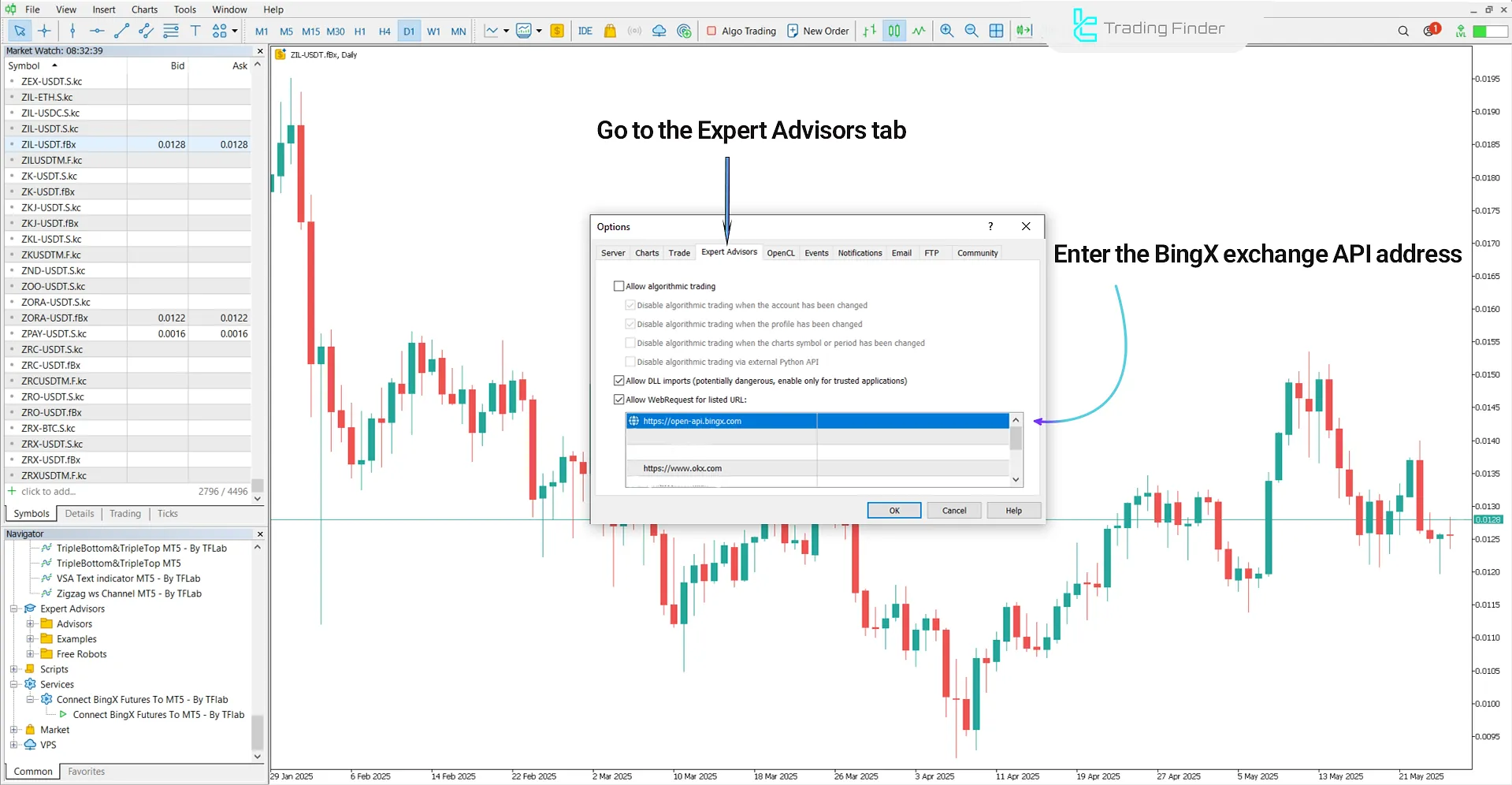Enable Allow algorithmic trading checkbox
Viewport: 1512px width, 785px height.
pos(619,286)
